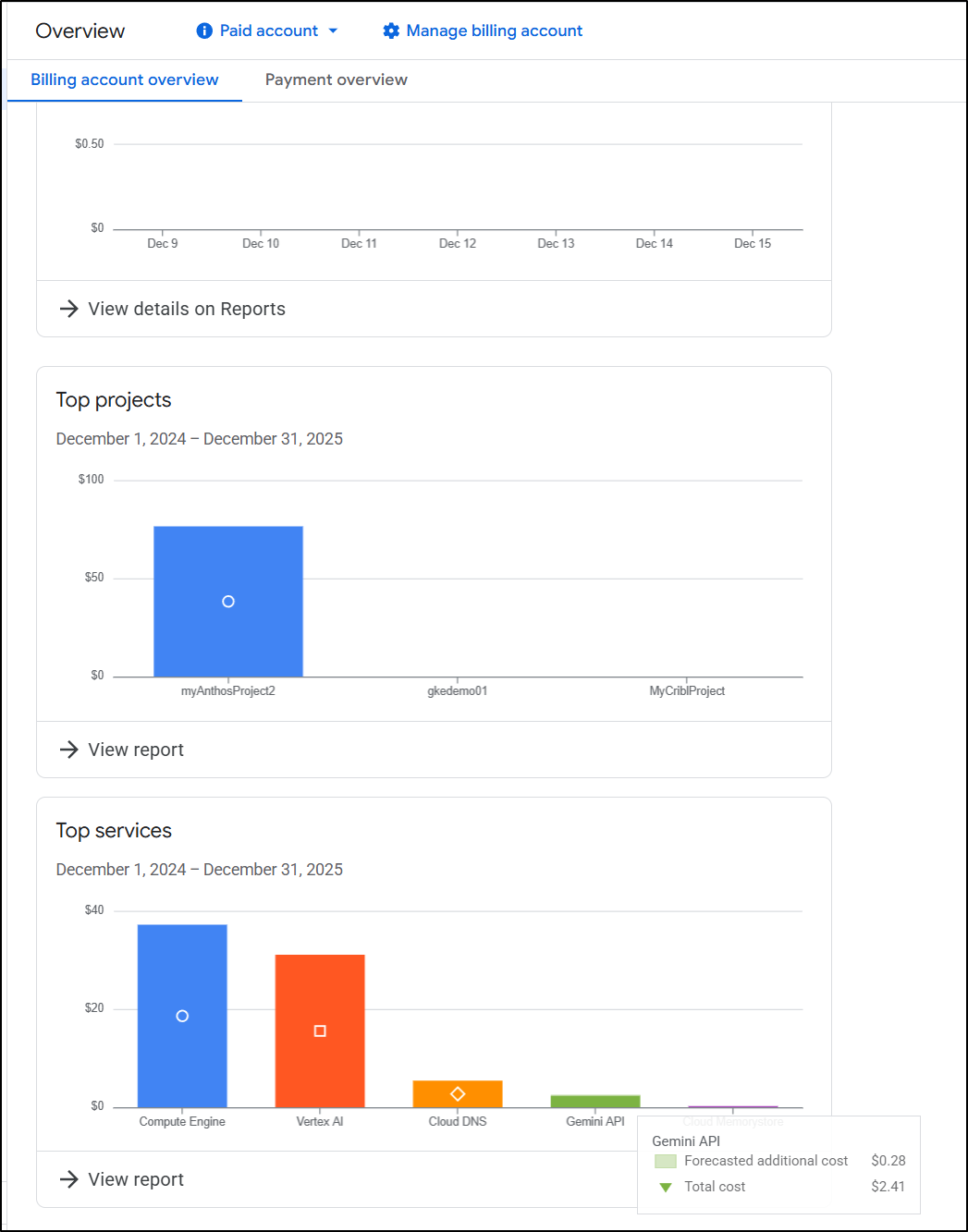Click the green Gemini API bar
The image size is (968, 1232).
595,1101
